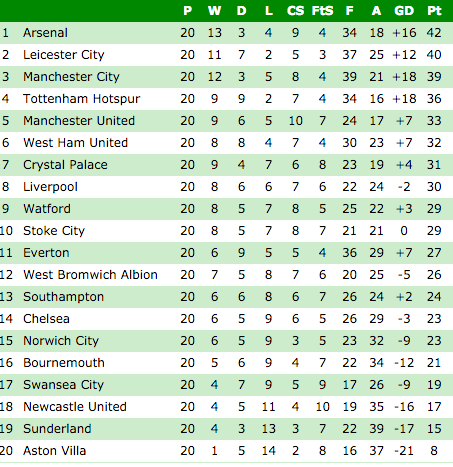Open Manchester United team entry
453x467 pixels.
[79, 121]
